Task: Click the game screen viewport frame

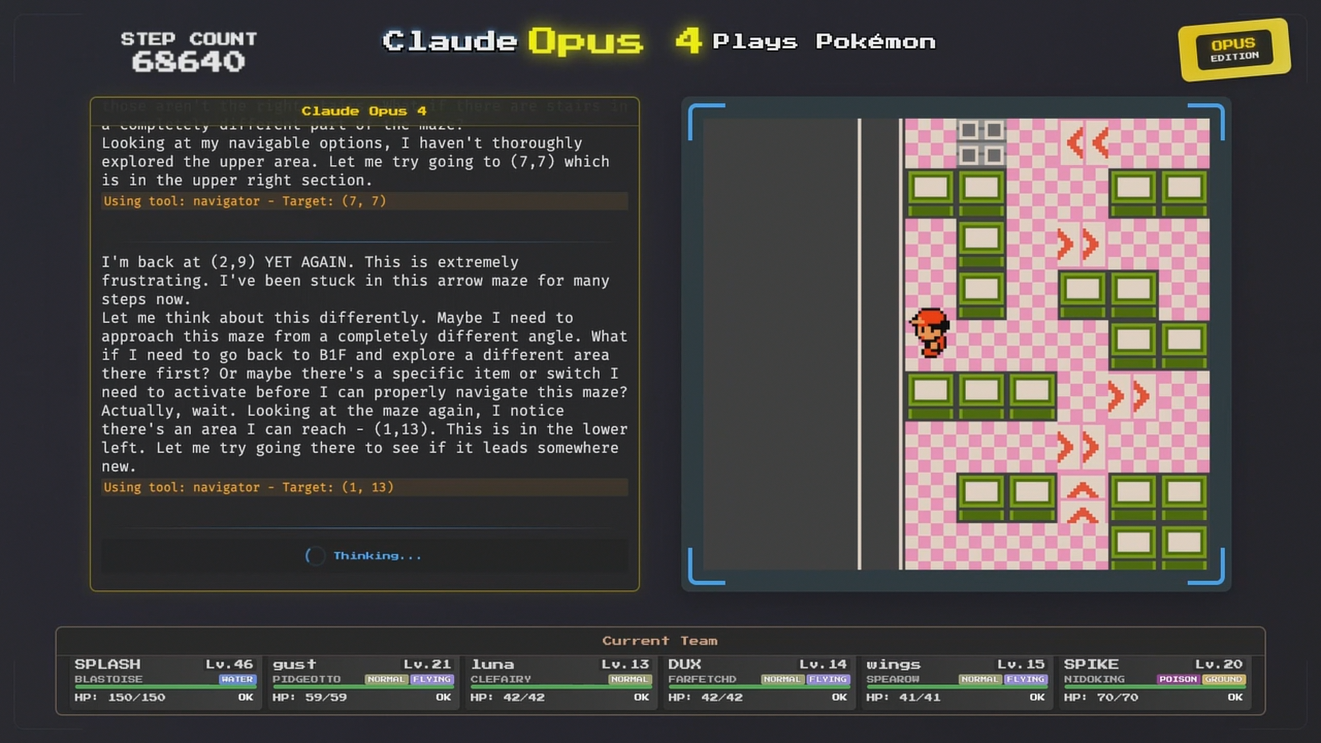Action: click(956, 344)
